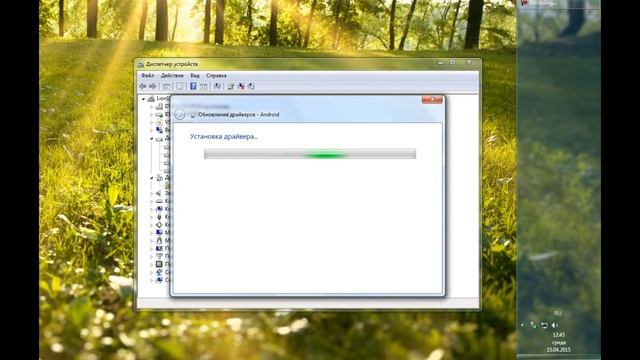Expand the DVD drive category node
Image resolution: width=640 pixels, height=360 pixels.
tap(151, 107)
